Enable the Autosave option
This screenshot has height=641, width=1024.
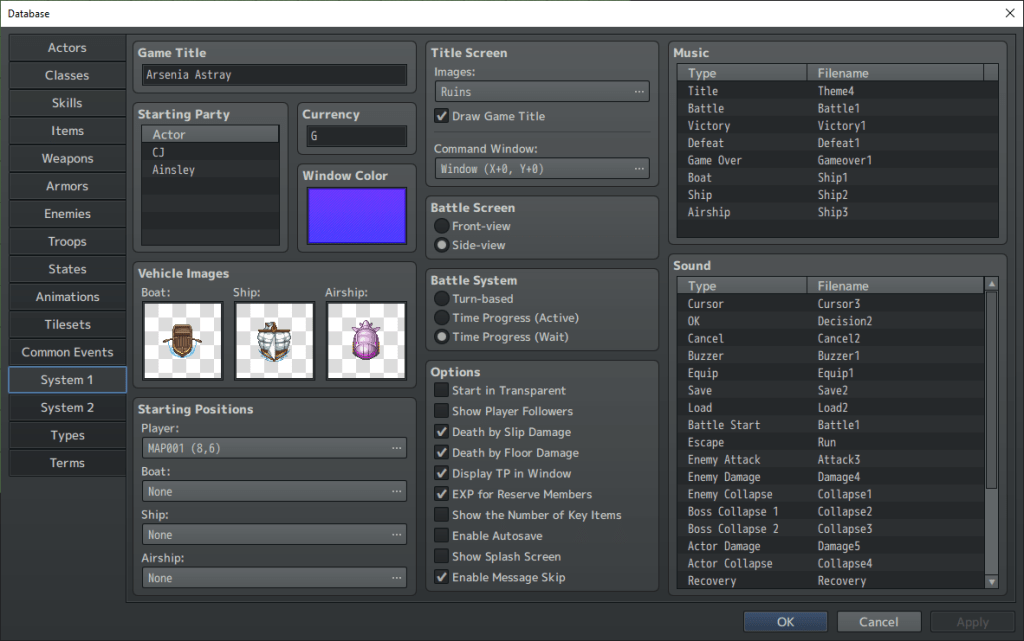coord(441,536)
